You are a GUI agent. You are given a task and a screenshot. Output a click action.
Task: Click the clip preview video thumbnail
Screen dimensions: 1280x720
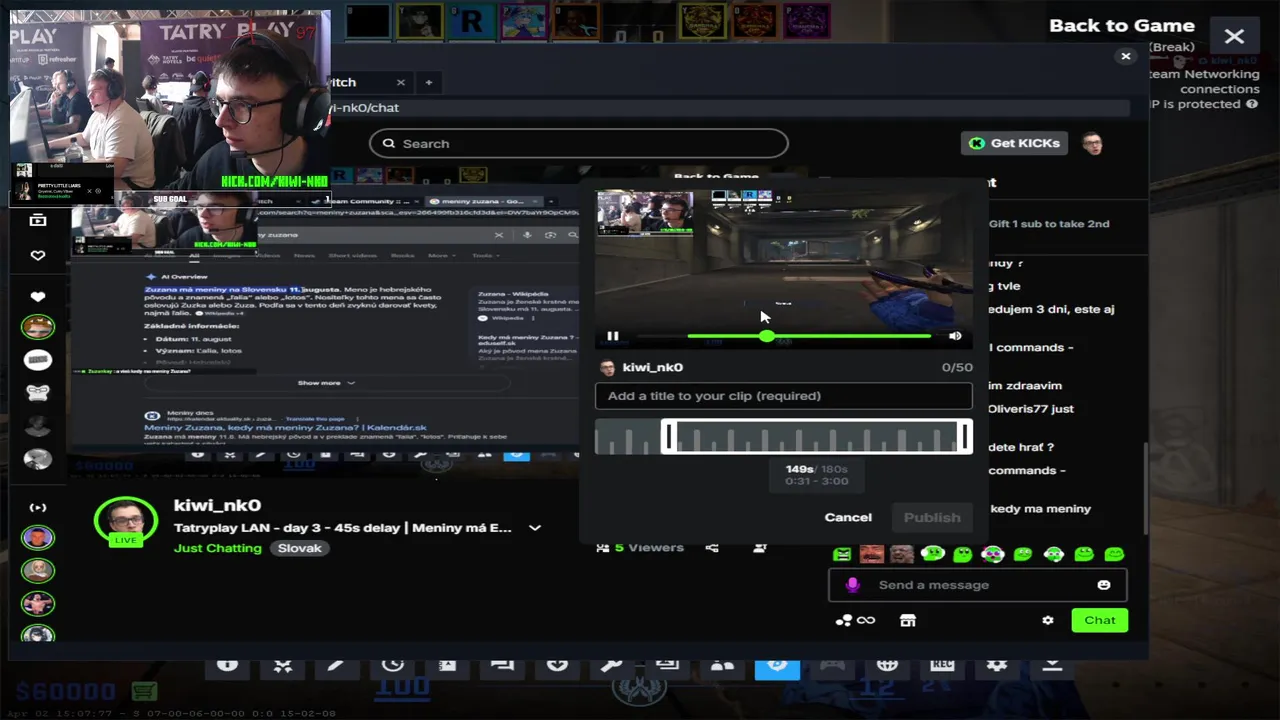(x=783, y=270)
